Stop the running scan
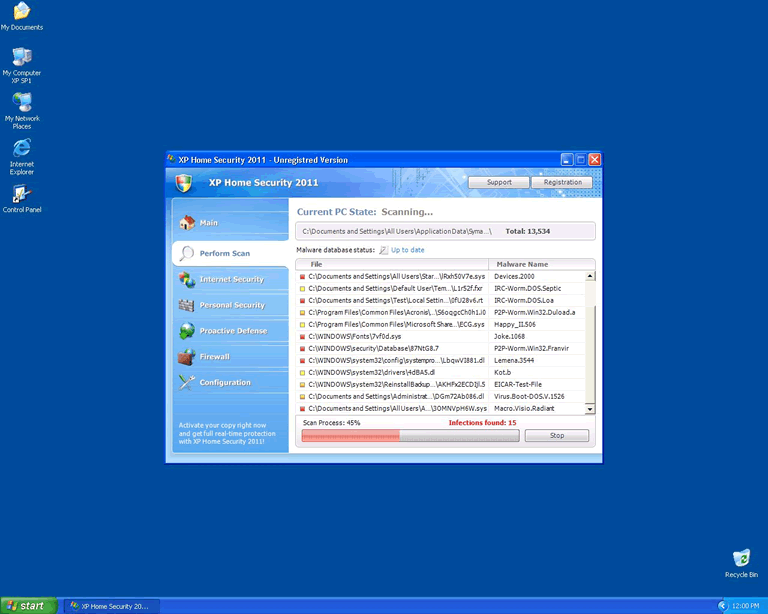Screen dimensions: 768x614 556,436
